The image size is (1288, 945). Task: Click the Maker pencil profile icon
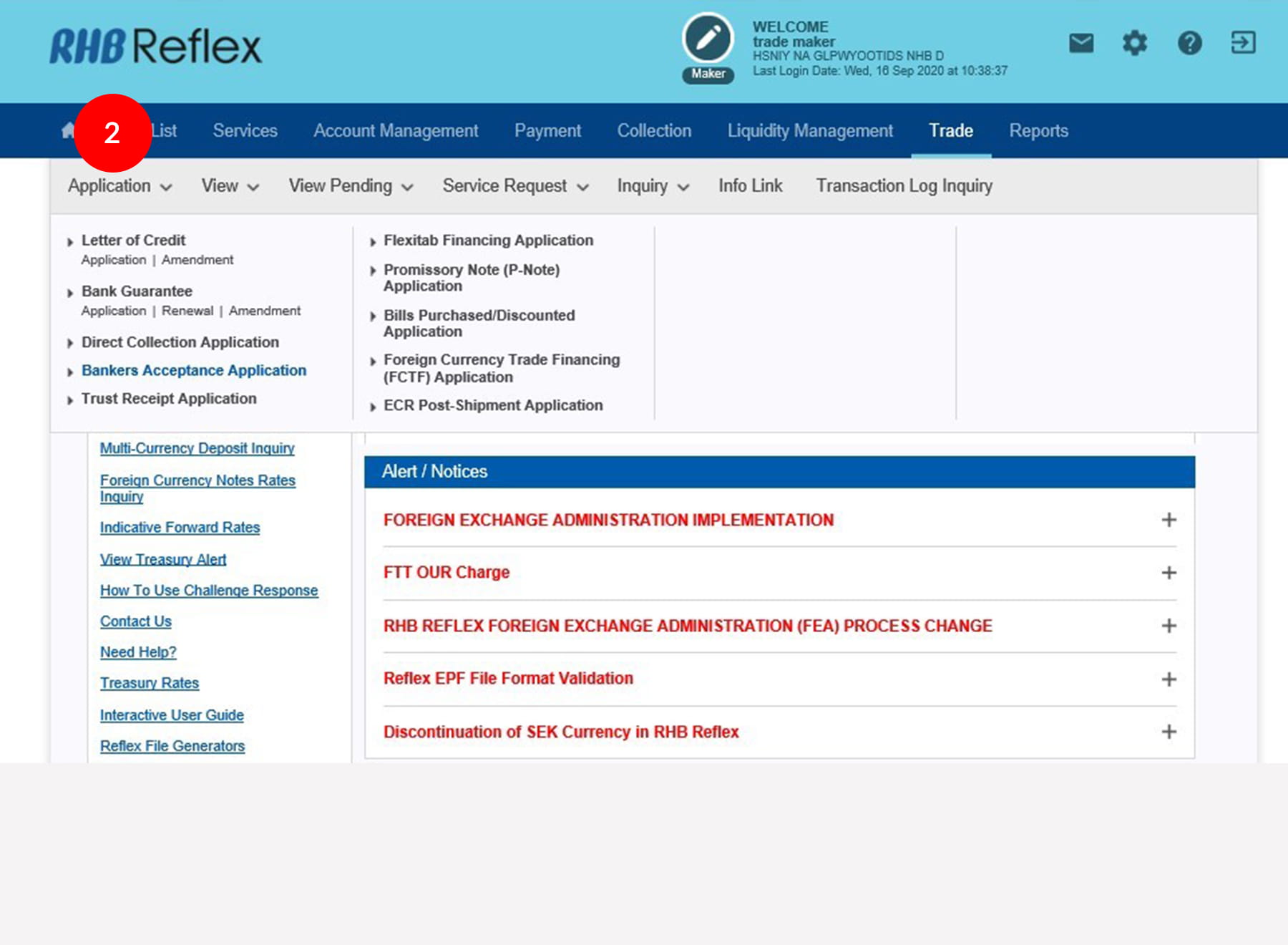point(708,39)
